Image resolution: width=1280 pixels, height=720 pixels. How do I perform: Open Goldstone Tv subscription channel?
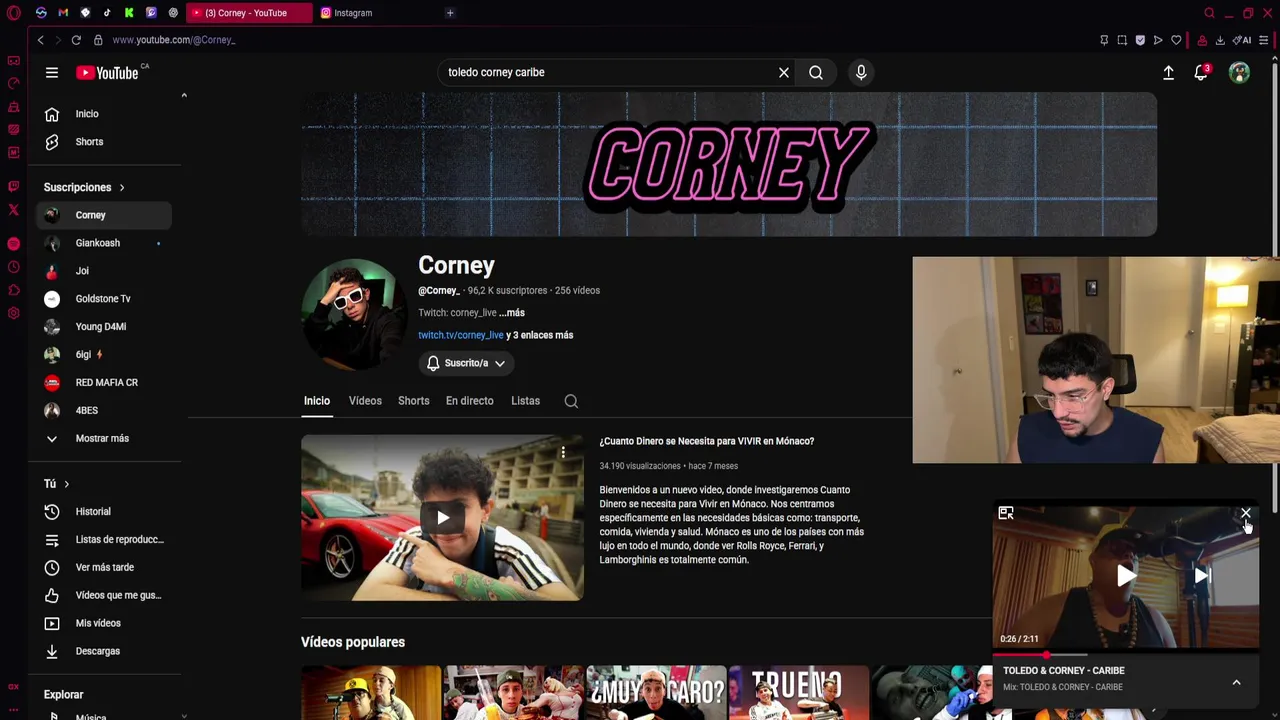(104, 299)
